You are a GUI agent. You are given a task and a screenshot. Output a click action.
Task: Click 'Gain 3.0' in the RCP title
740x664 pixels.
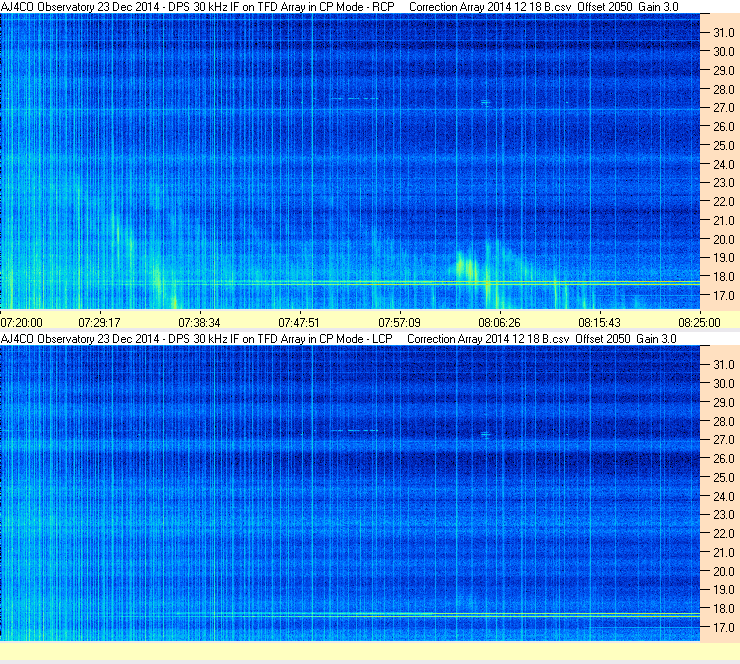[x=658, y=7]
